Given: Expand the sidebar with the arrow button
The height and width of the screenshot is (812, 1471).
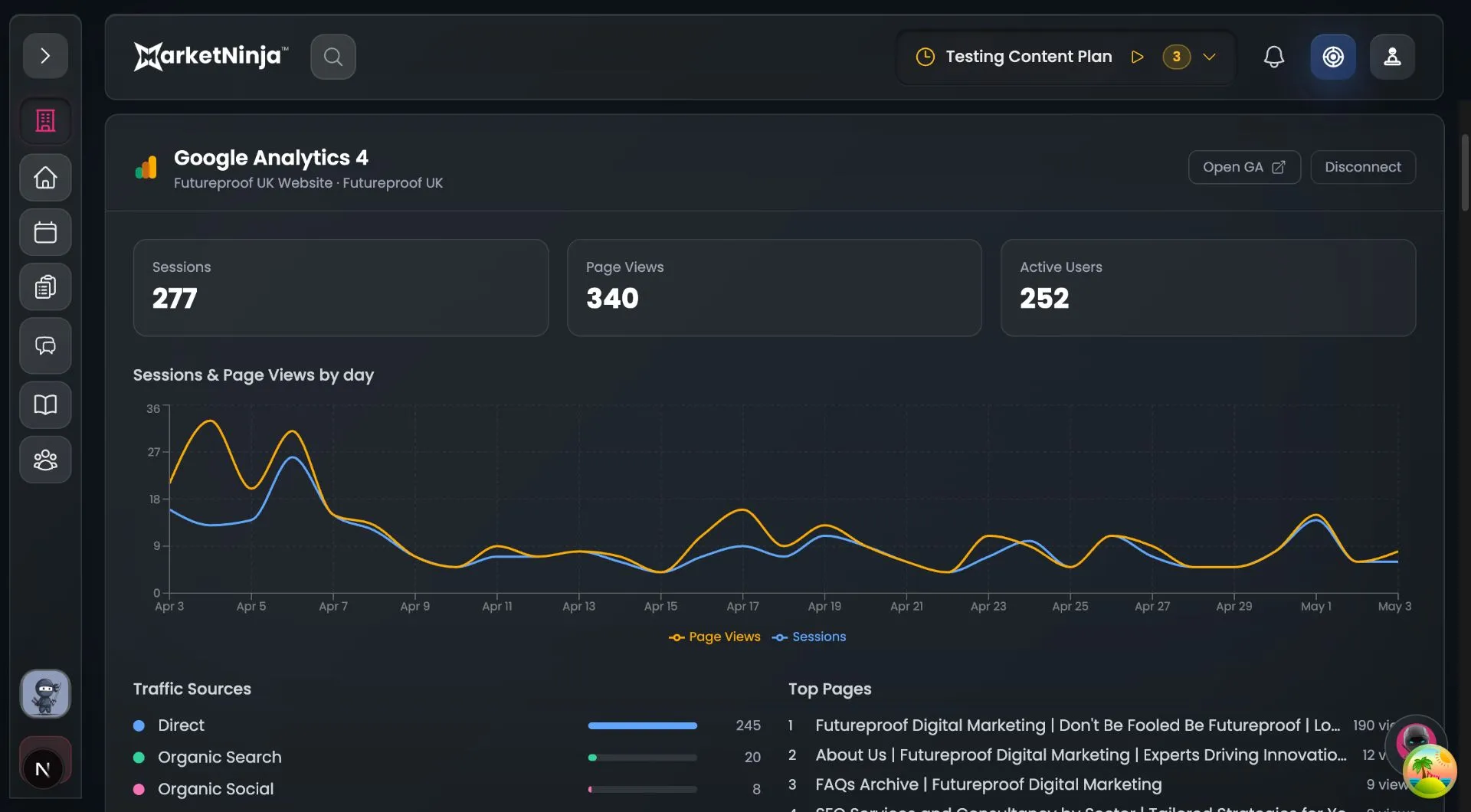Looking at the screenshot, I should [45, 56].
